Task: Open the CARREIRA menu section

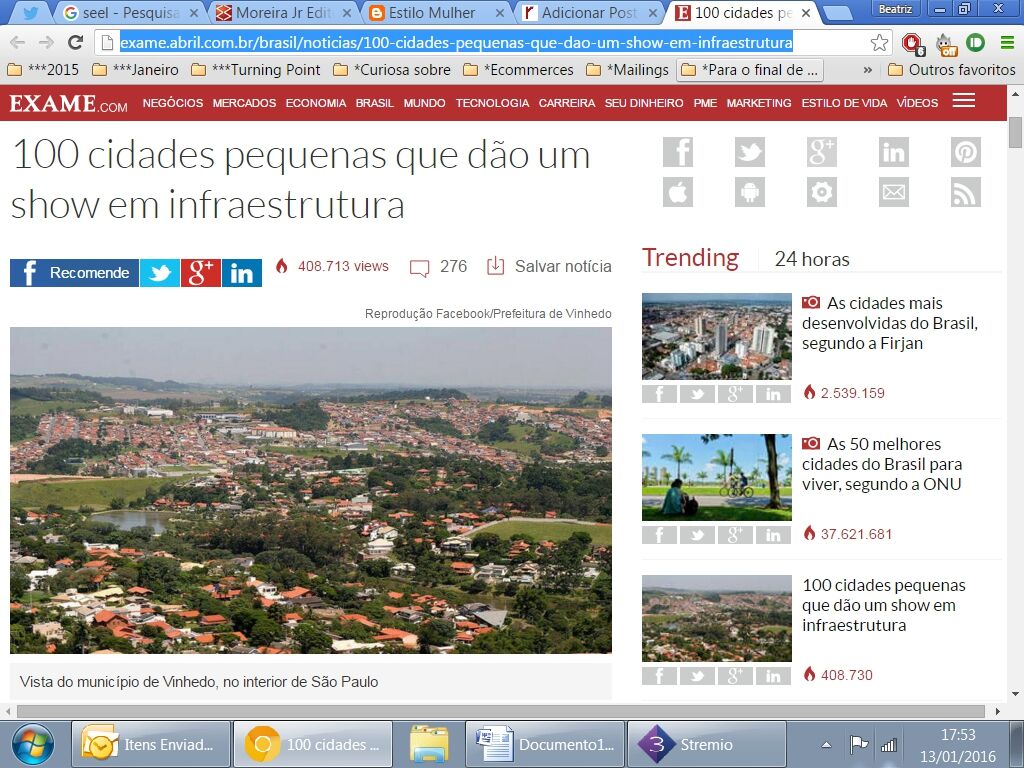Action: coord(567,103)
